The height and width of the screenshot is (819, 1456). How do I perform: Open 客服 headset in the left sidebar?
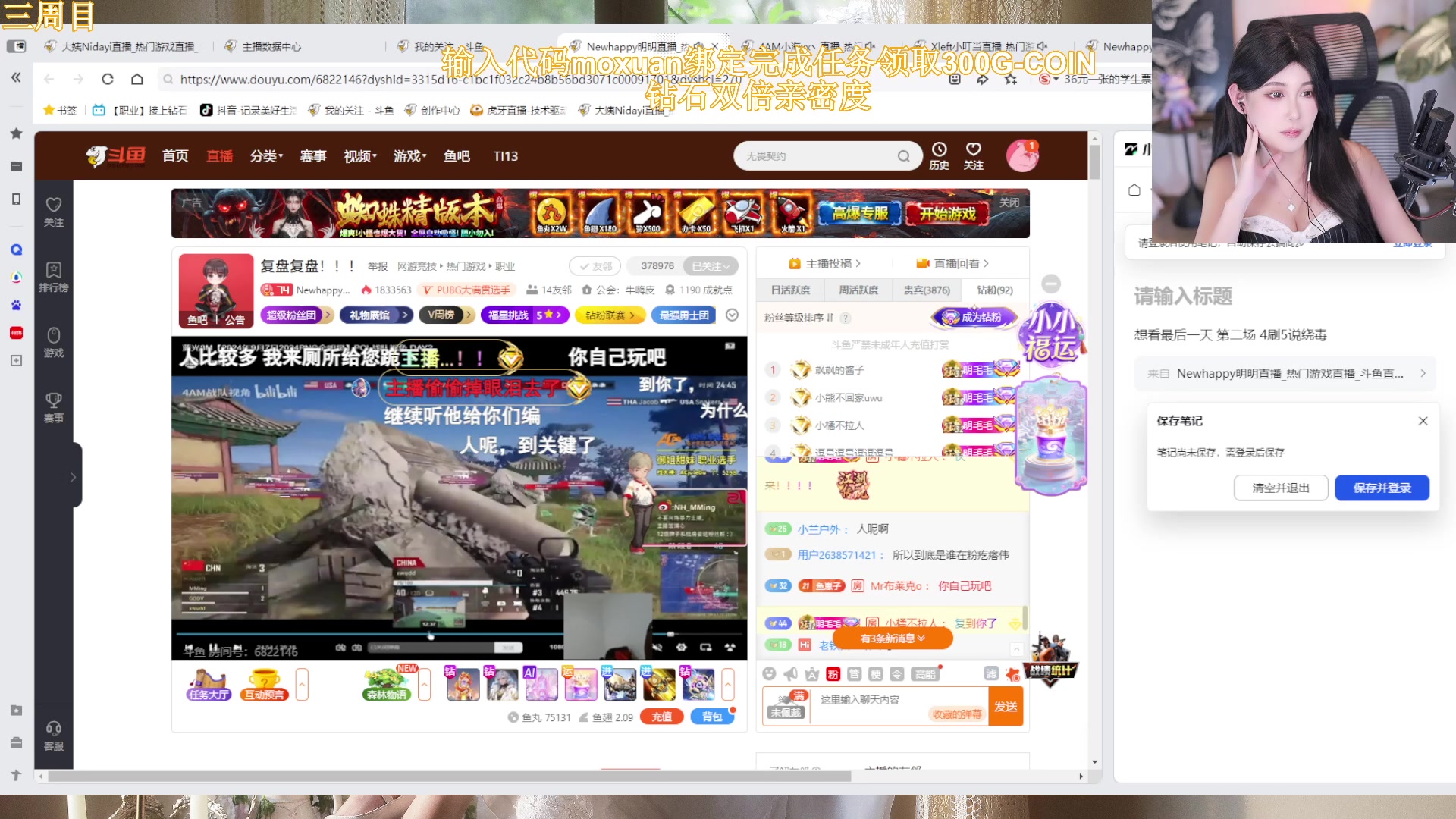tap(54, 736)
